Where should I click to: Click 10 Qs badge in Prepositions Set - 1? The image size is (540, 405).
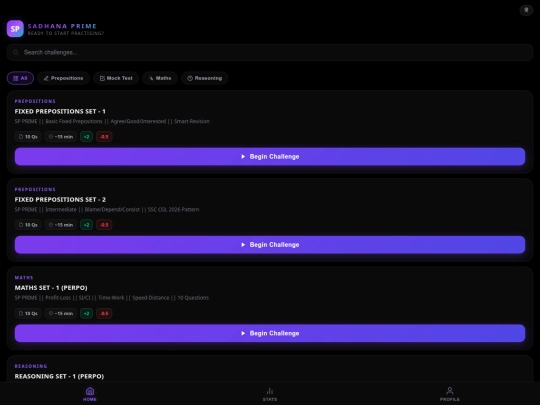point(28,137)
